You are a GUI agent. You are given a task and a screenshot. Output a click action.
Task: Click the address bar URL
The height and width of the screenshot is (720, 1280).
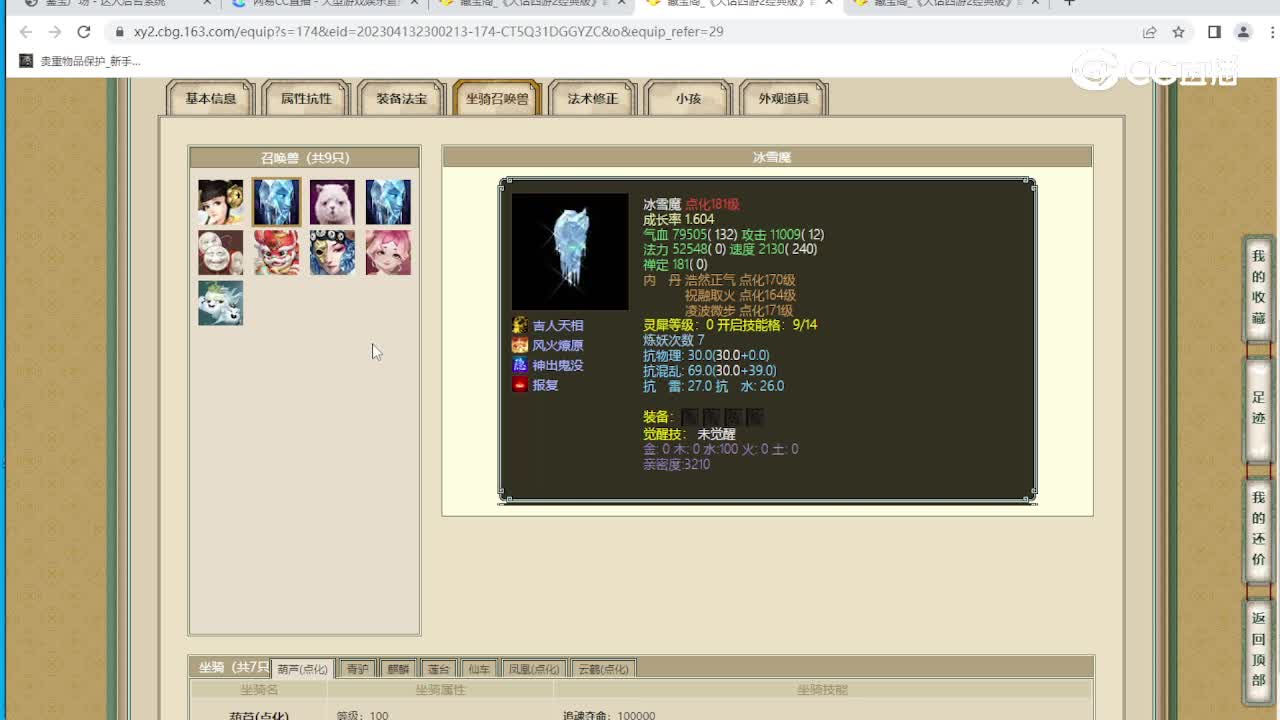[x=428, y=32]
